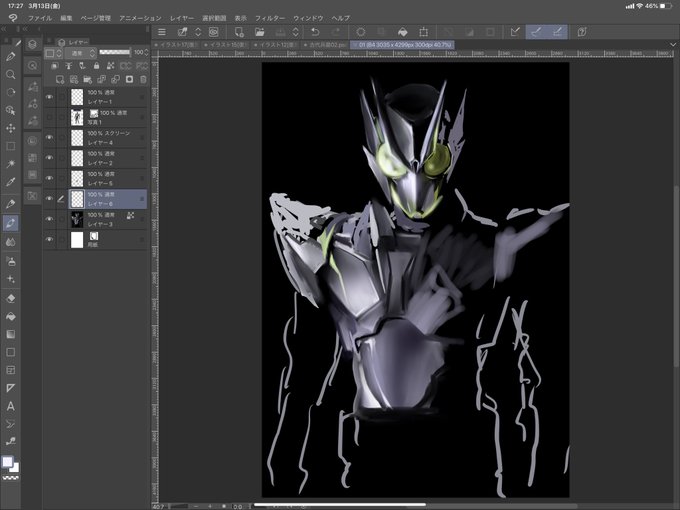The height and width of the screenshot is (510, 680).
Task: Open the ウィンドウ menu
Action: click(308, 18)
